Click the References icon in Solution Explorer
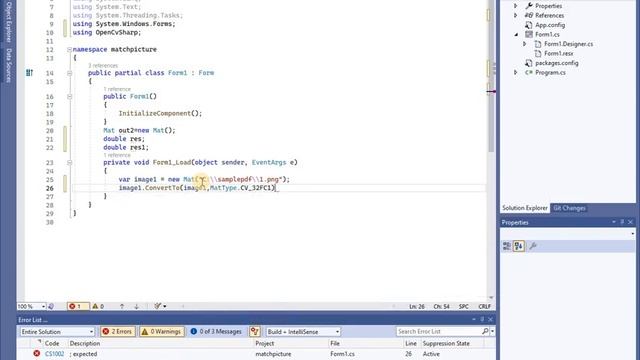The height and width of the screenshot is (360, 640). click(529, 16)
